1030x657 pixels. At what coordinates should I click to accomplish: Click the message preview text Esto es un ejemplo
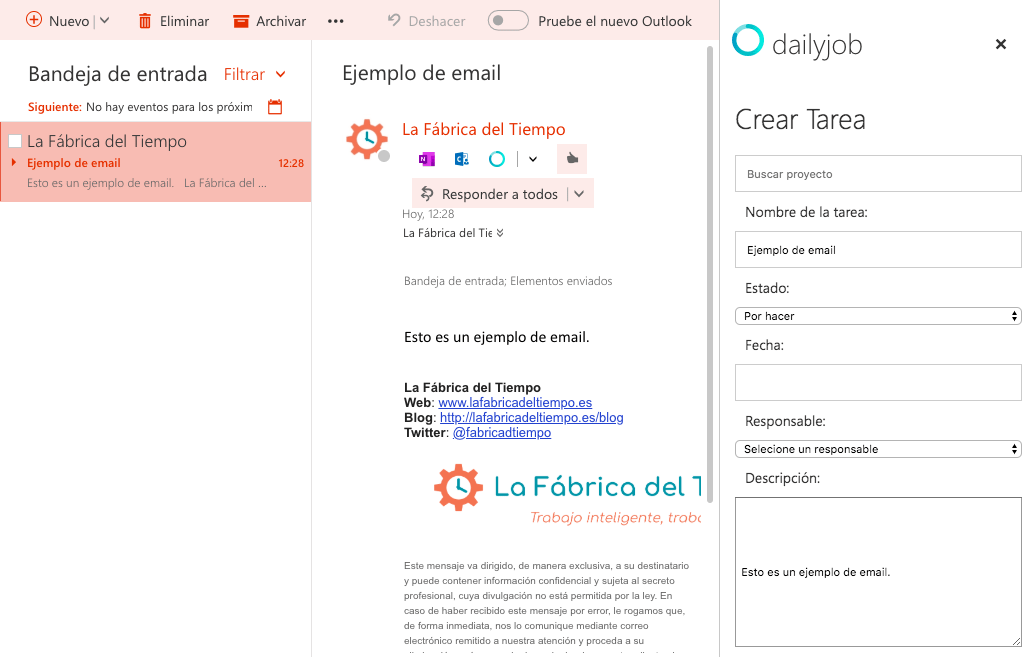[146, 183]
